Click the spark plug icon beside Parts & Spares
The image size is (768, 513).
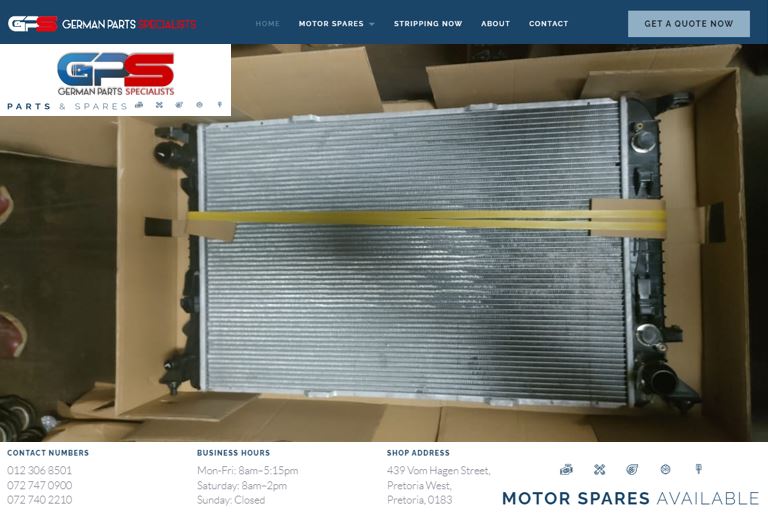pyautogui.click(x=219, y=105)
